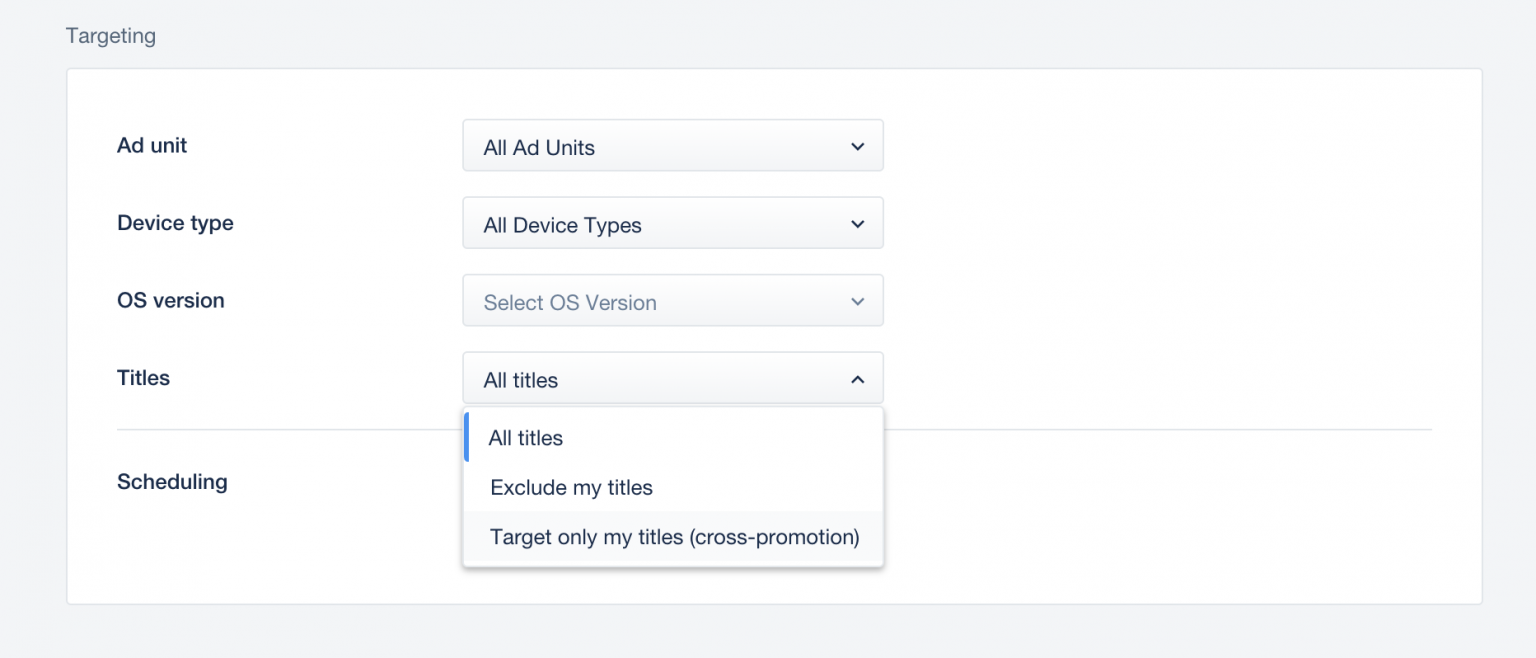Screen dimensions: 1536x658
Task: Expand the OS version selector chevron
Action: point(857,300)
